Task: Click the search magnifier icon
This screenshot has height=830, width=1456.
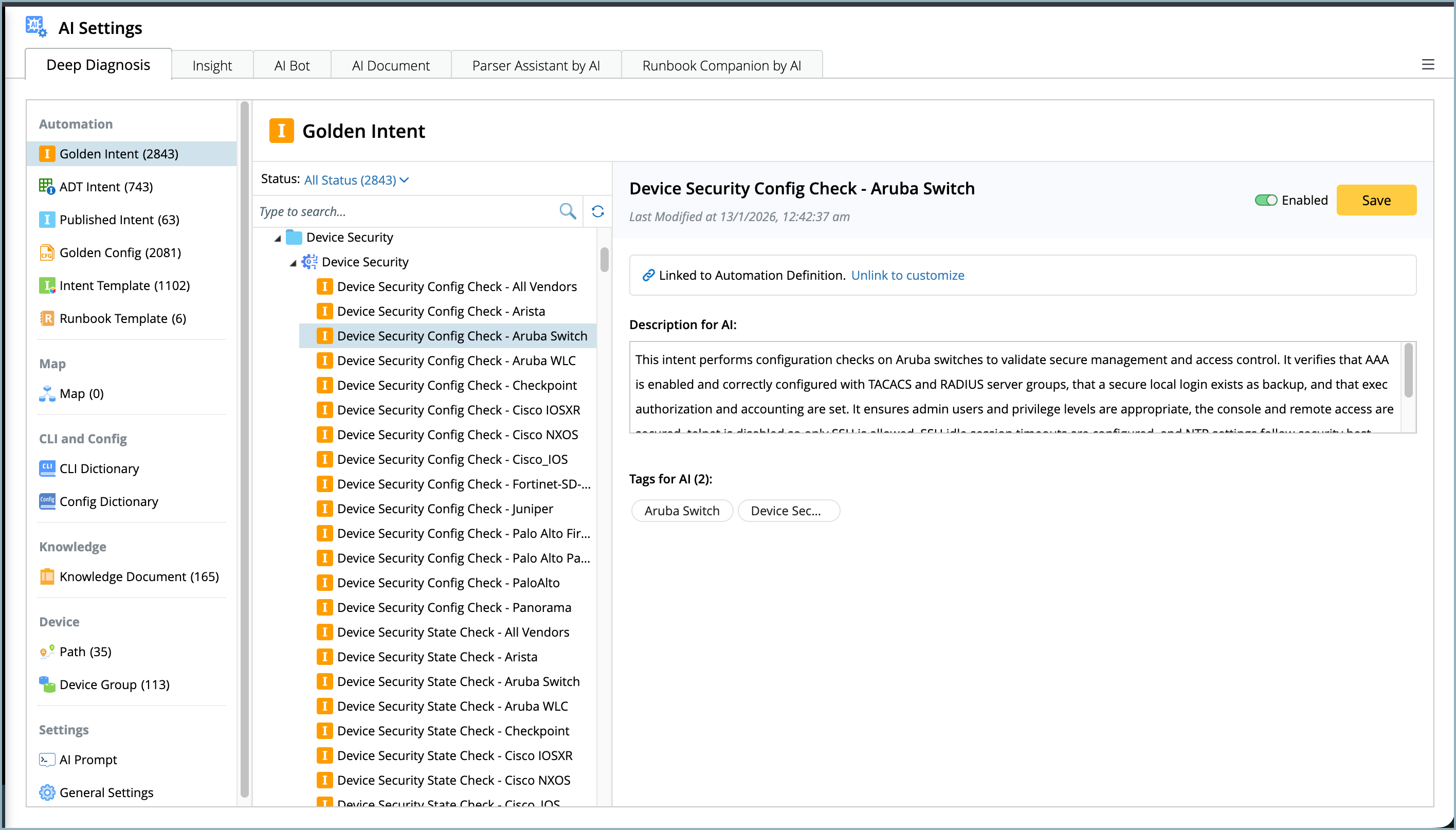Action: [x=567, y=211]
